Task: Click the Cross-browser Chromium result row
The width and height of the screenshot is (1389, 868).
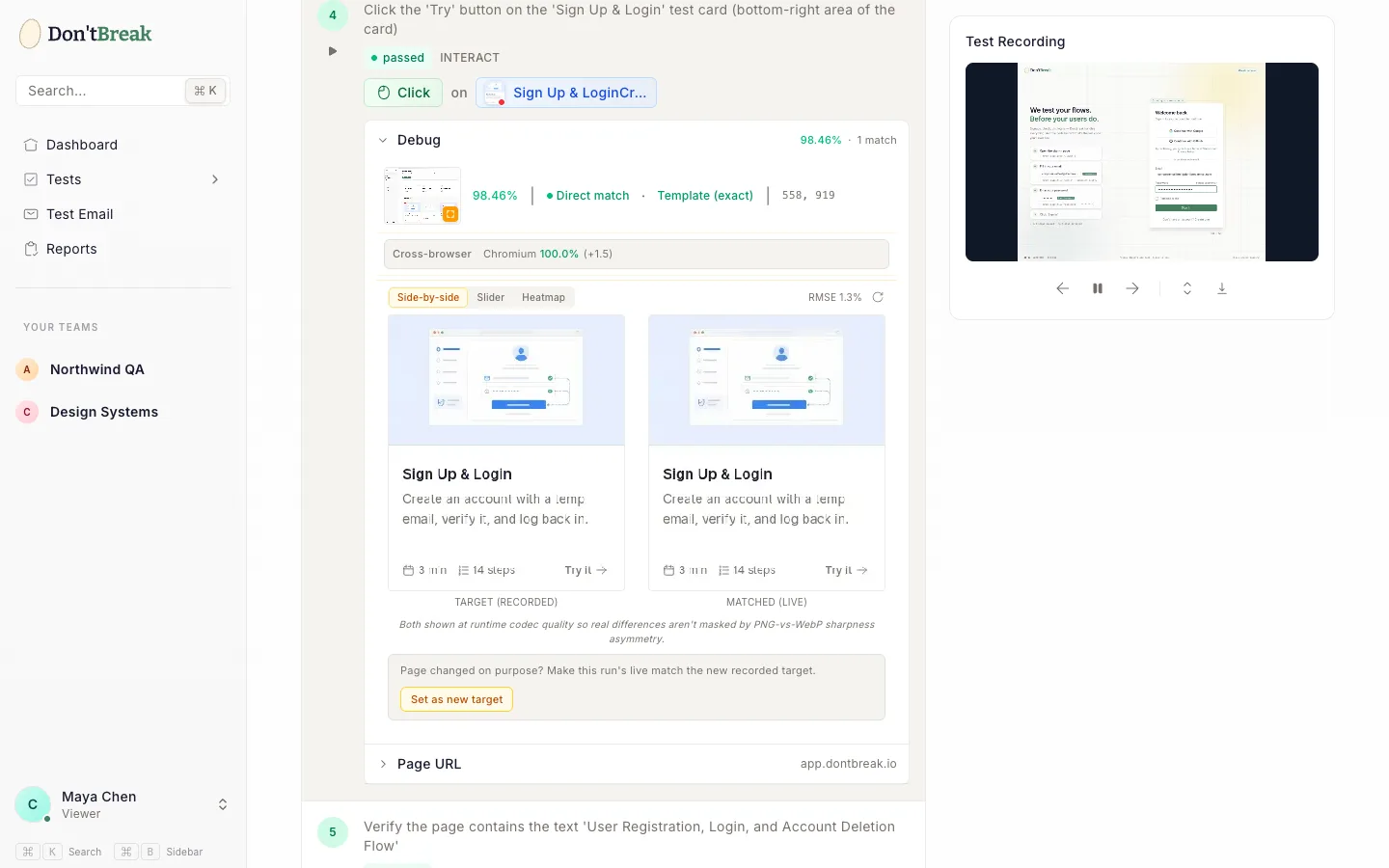Action: (x=637, y=255)
